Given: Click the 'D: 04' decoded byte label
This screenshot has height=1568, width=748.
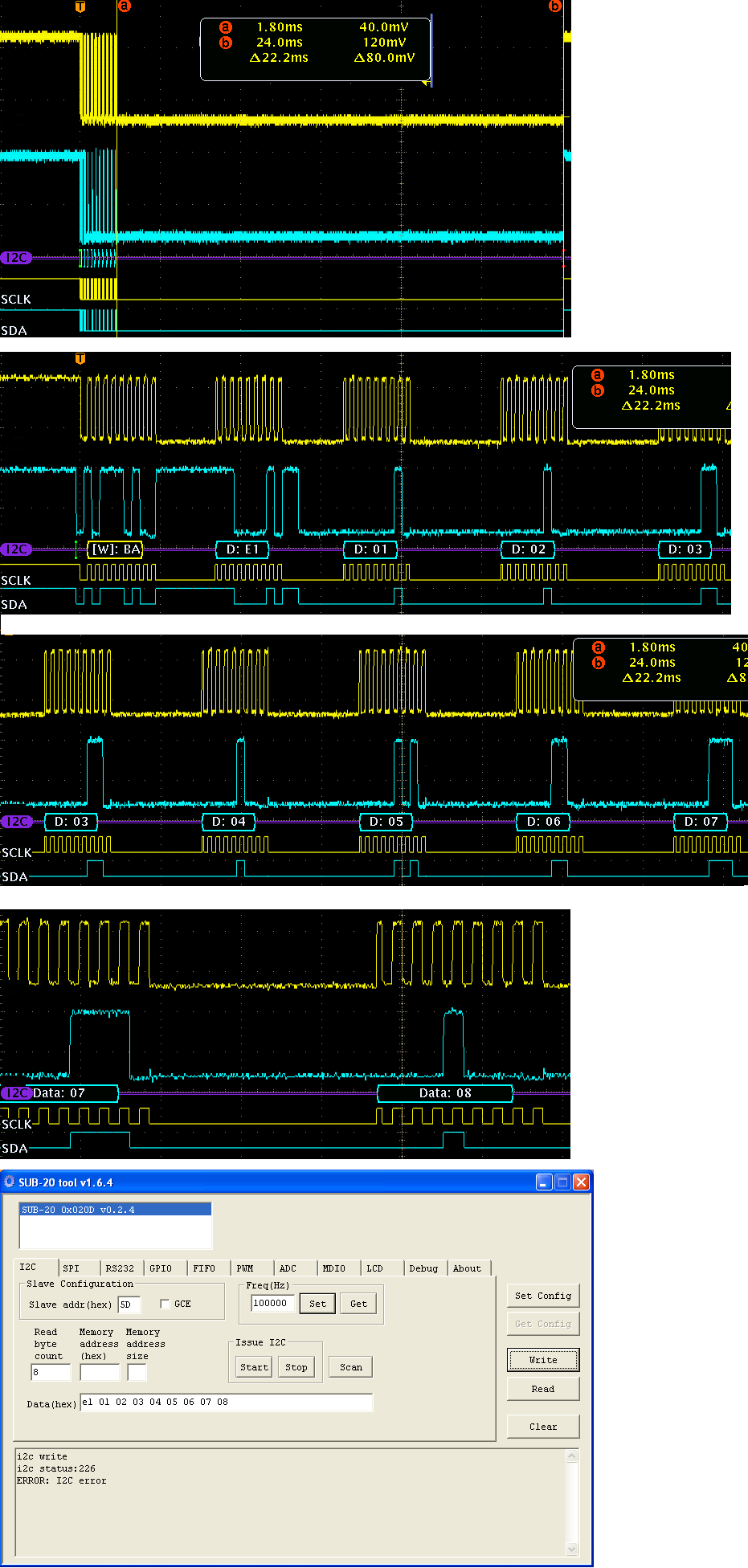Looking at the screenshot, I should (x=228, y=822).
